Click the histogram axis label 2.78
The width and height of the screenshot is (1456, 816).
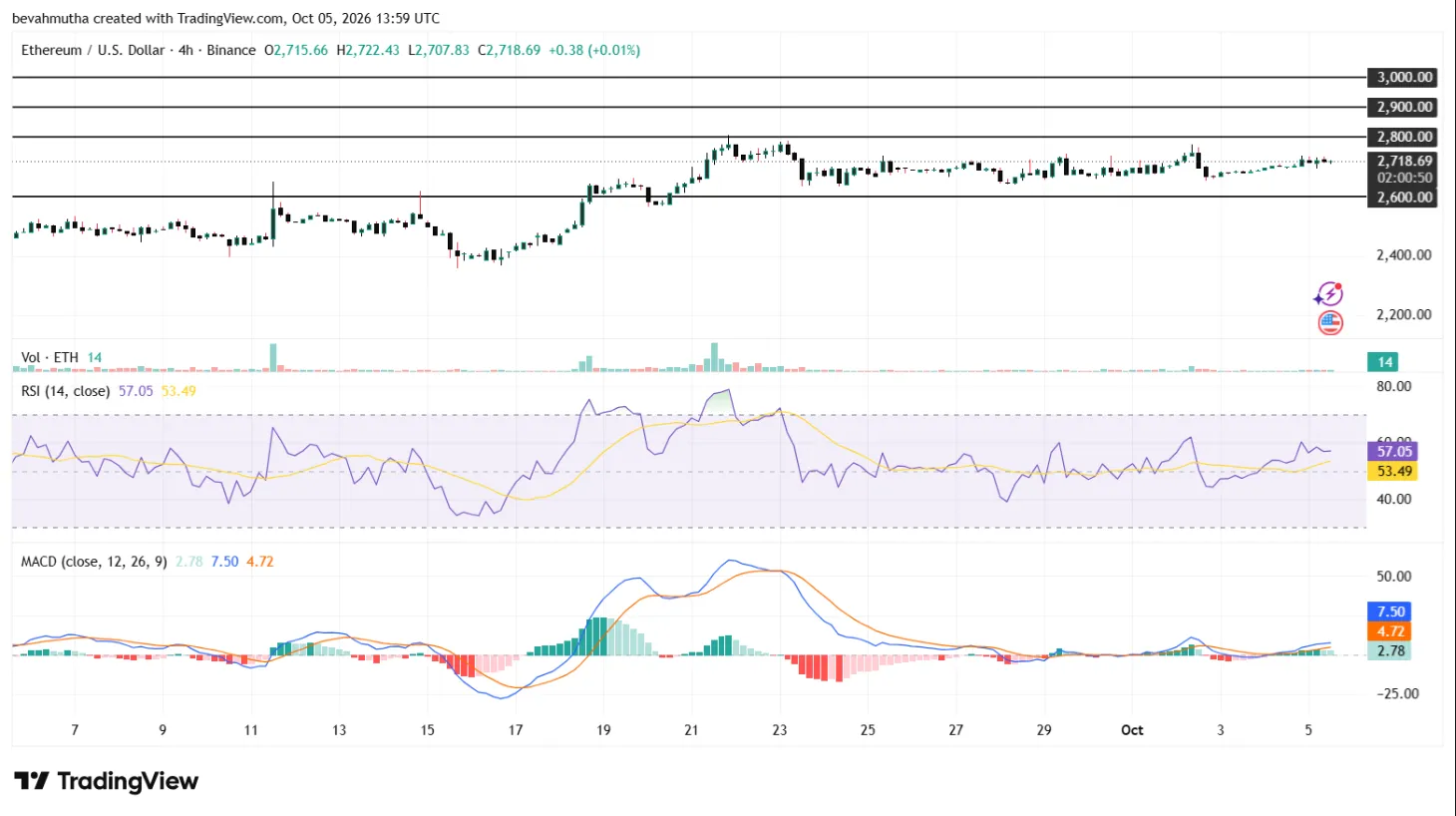click(x=1390, y=650)
